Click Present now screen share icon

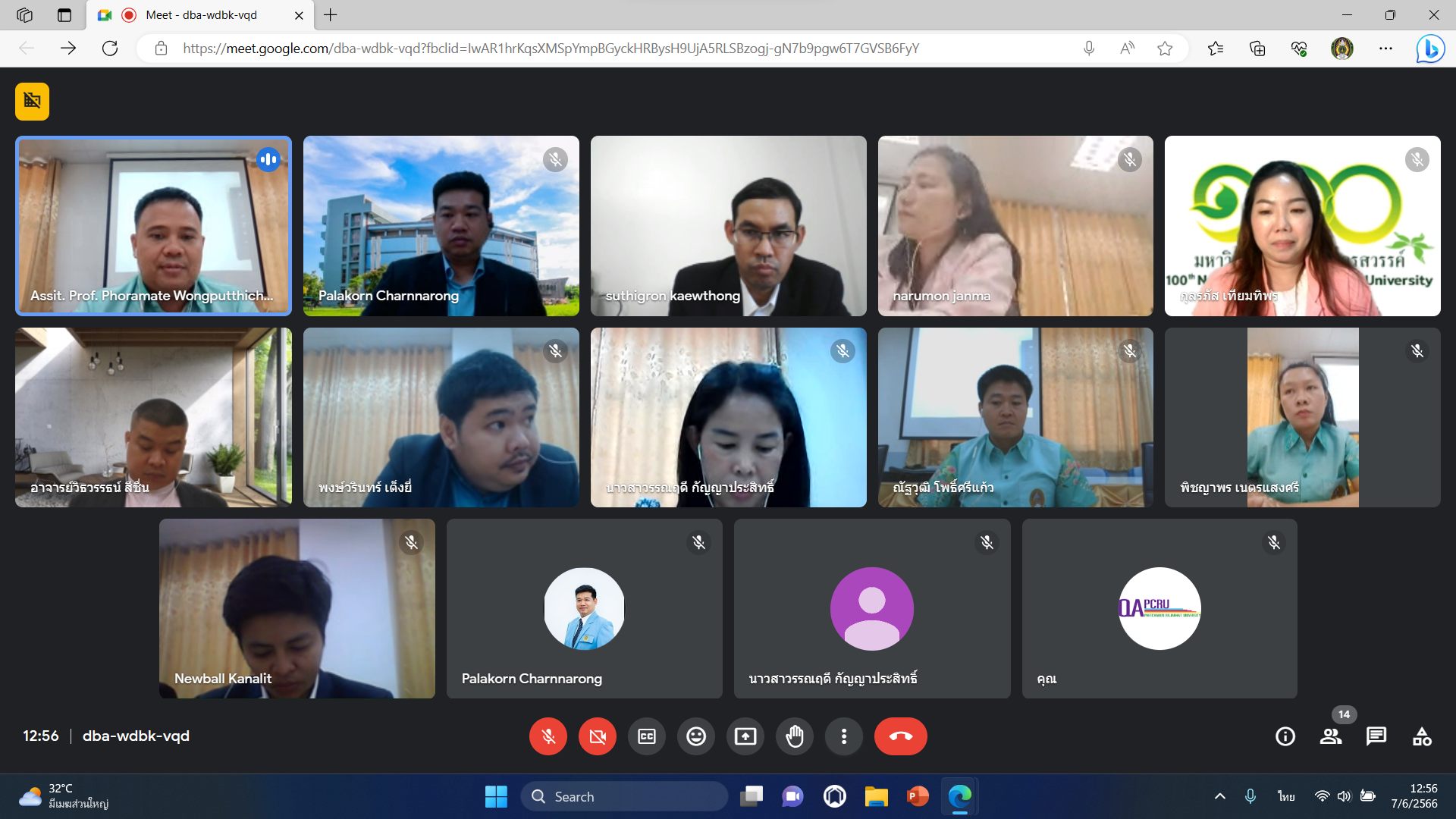(x=745, y=736)
